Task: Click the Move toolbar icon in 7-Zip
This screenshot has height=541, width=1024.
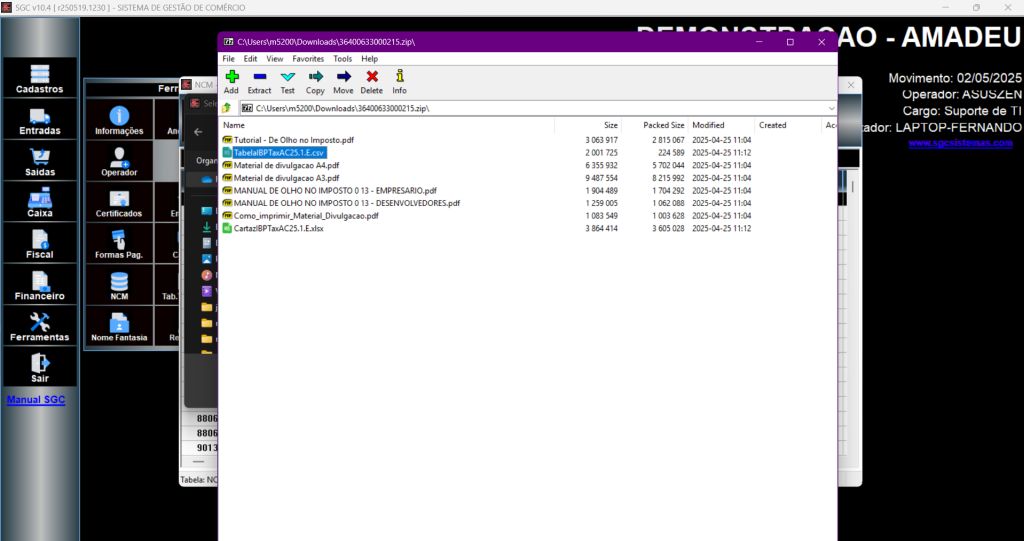Action: (344, 77)
